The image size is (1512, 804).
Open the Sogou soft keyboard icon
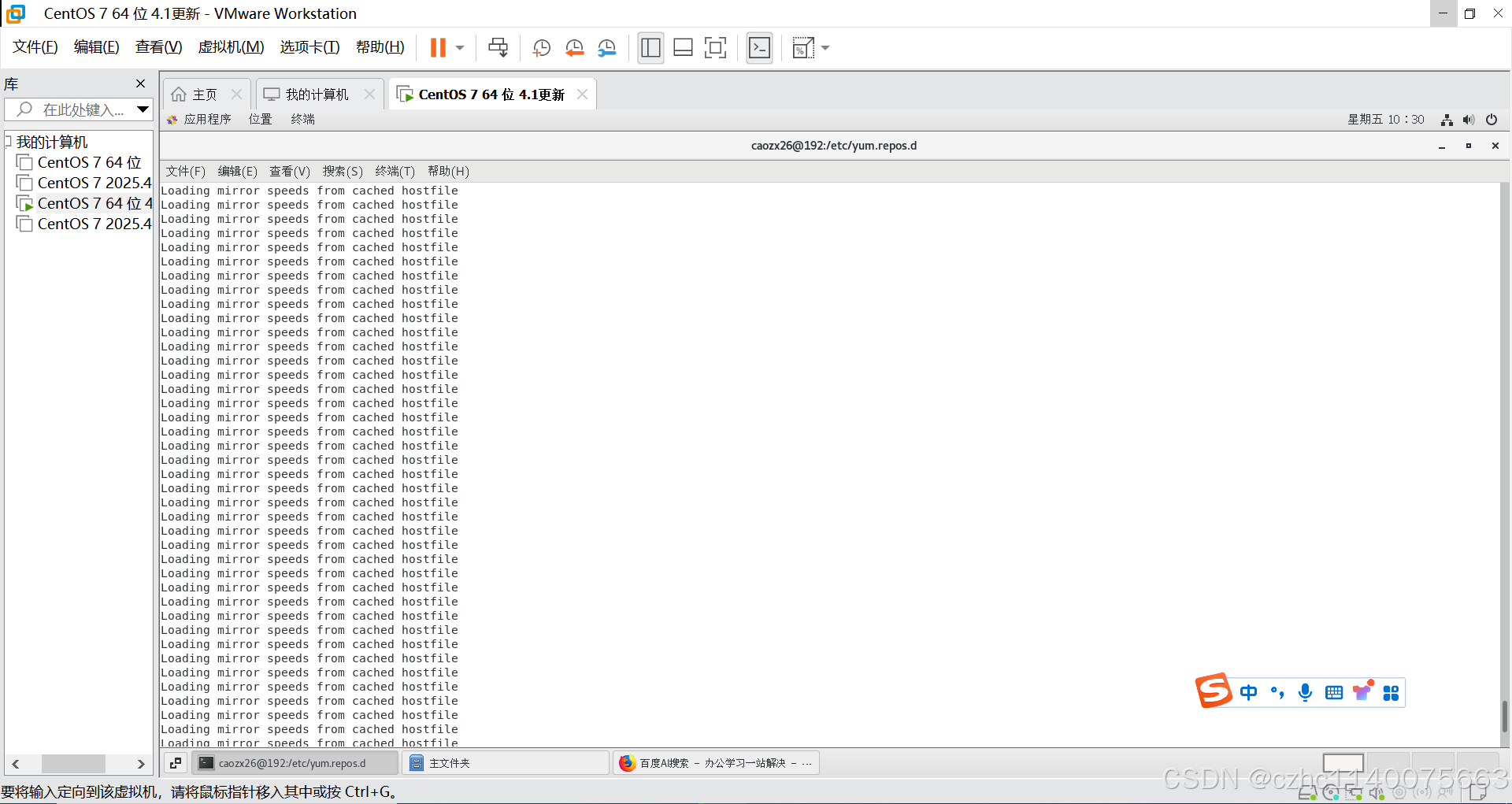(x=1334, y=692)
